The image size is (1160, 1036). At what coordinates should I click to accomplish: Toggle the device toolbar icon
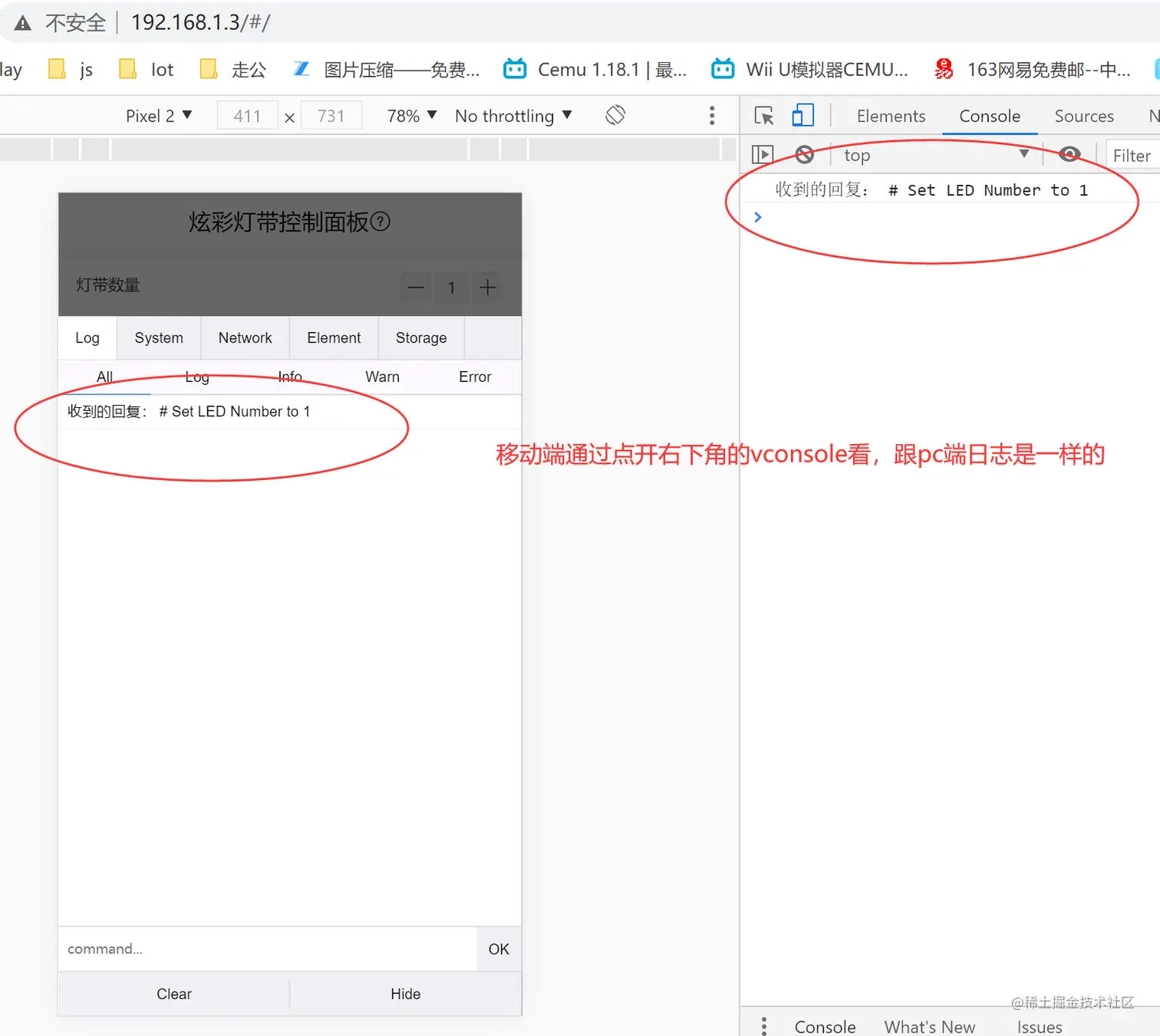tap(802, 116)
